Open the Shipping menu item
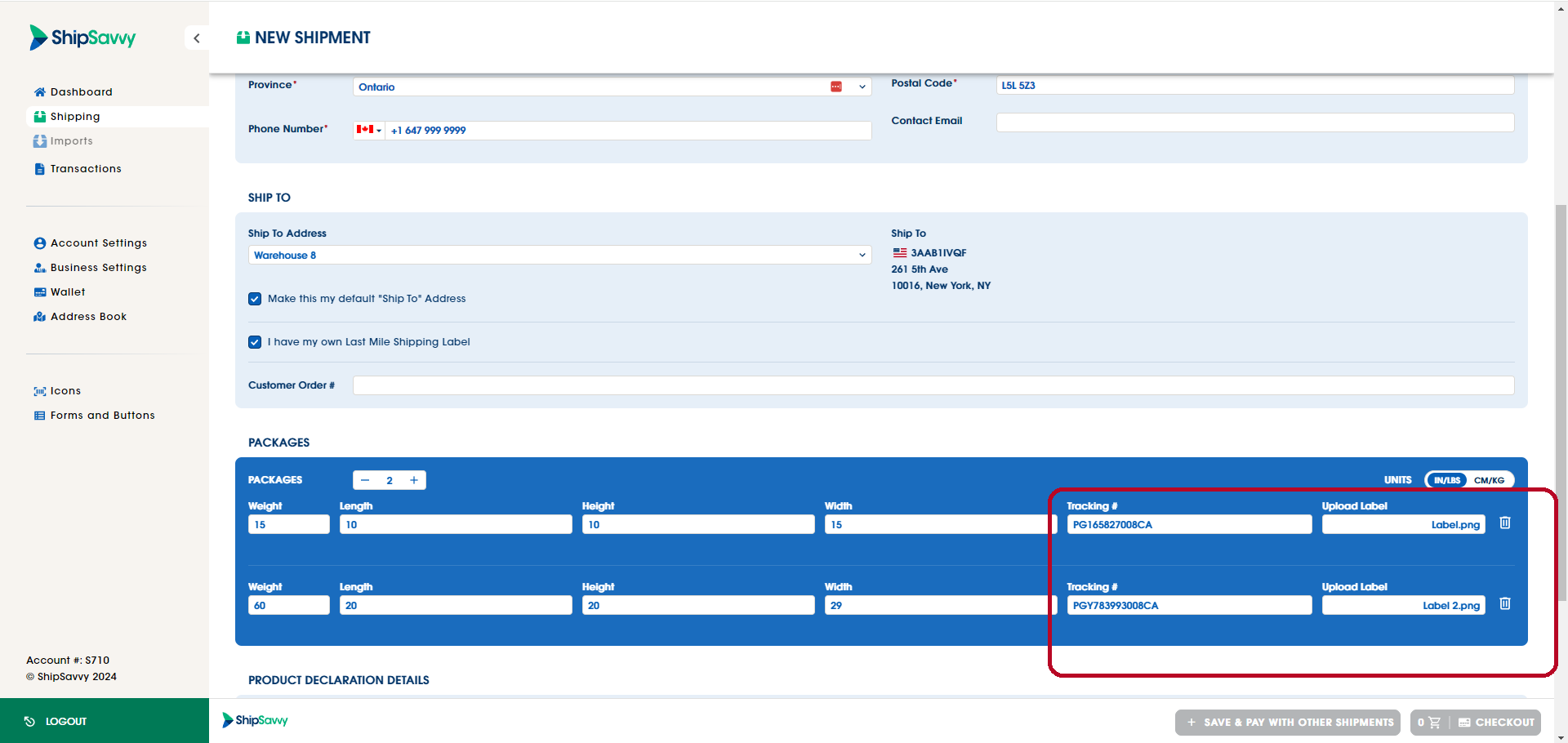 pyautogui.click(x=75, y=117)
